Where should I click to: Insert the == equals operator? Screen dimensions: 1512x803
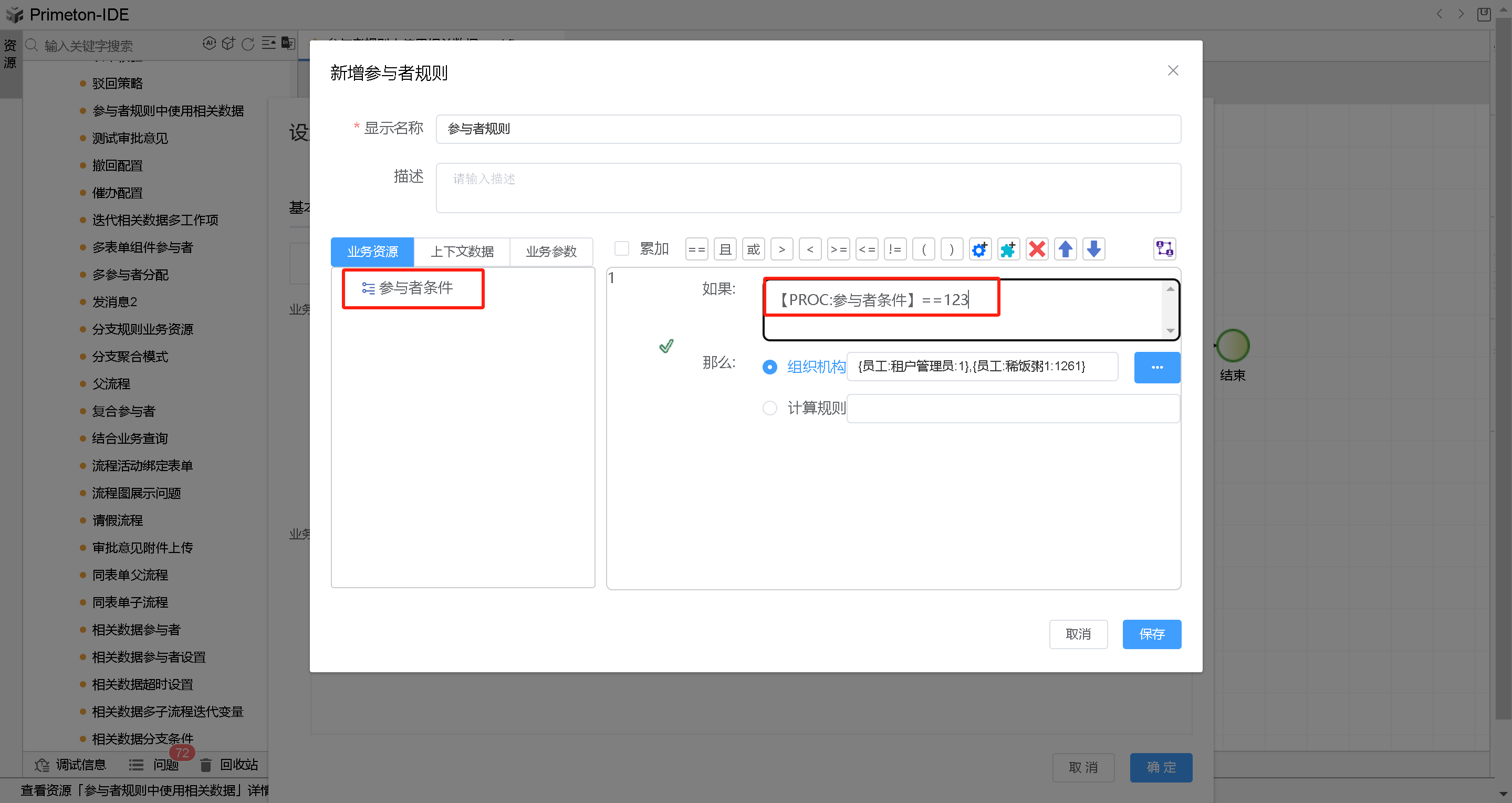(696, 249)
